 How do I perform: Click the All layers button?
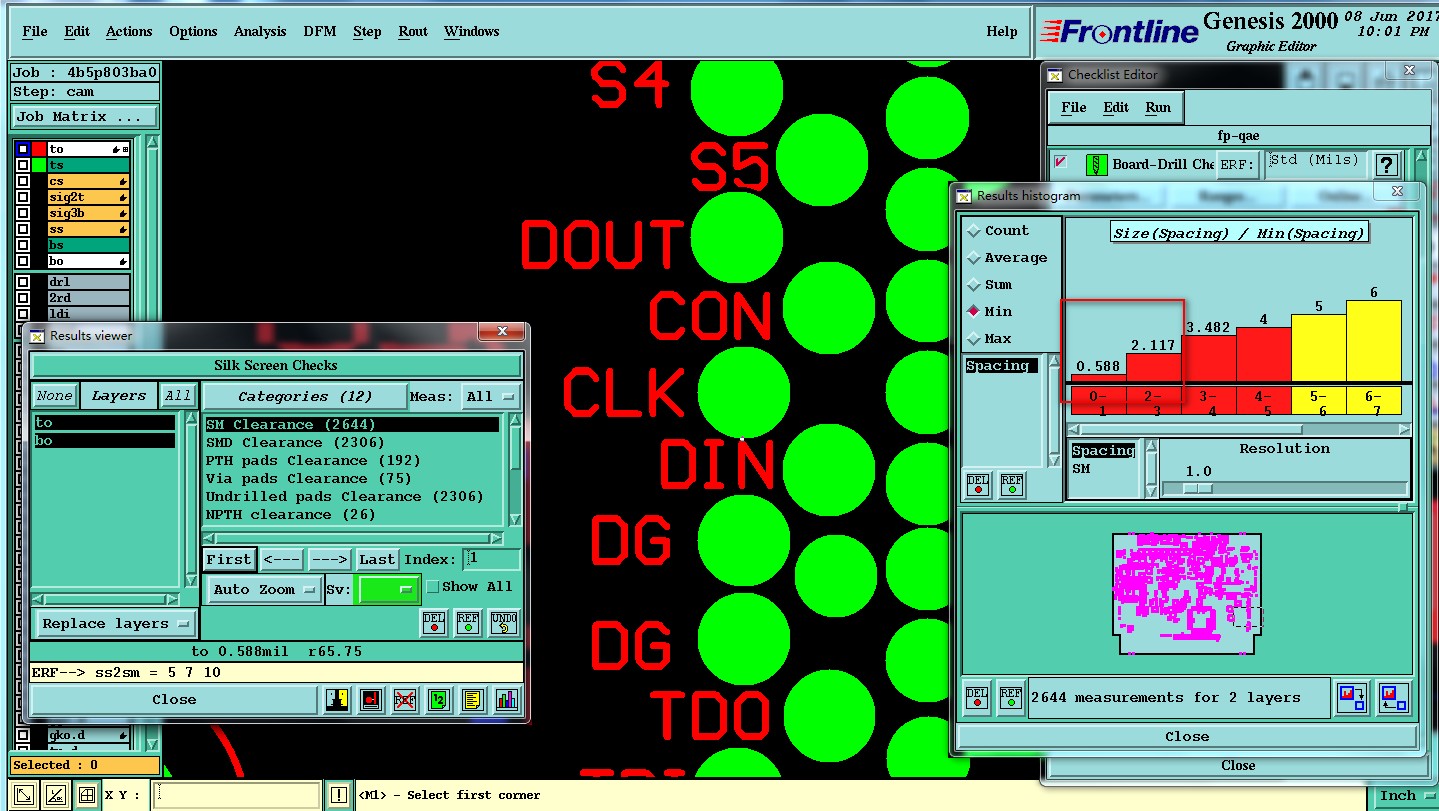pos(178,396)
